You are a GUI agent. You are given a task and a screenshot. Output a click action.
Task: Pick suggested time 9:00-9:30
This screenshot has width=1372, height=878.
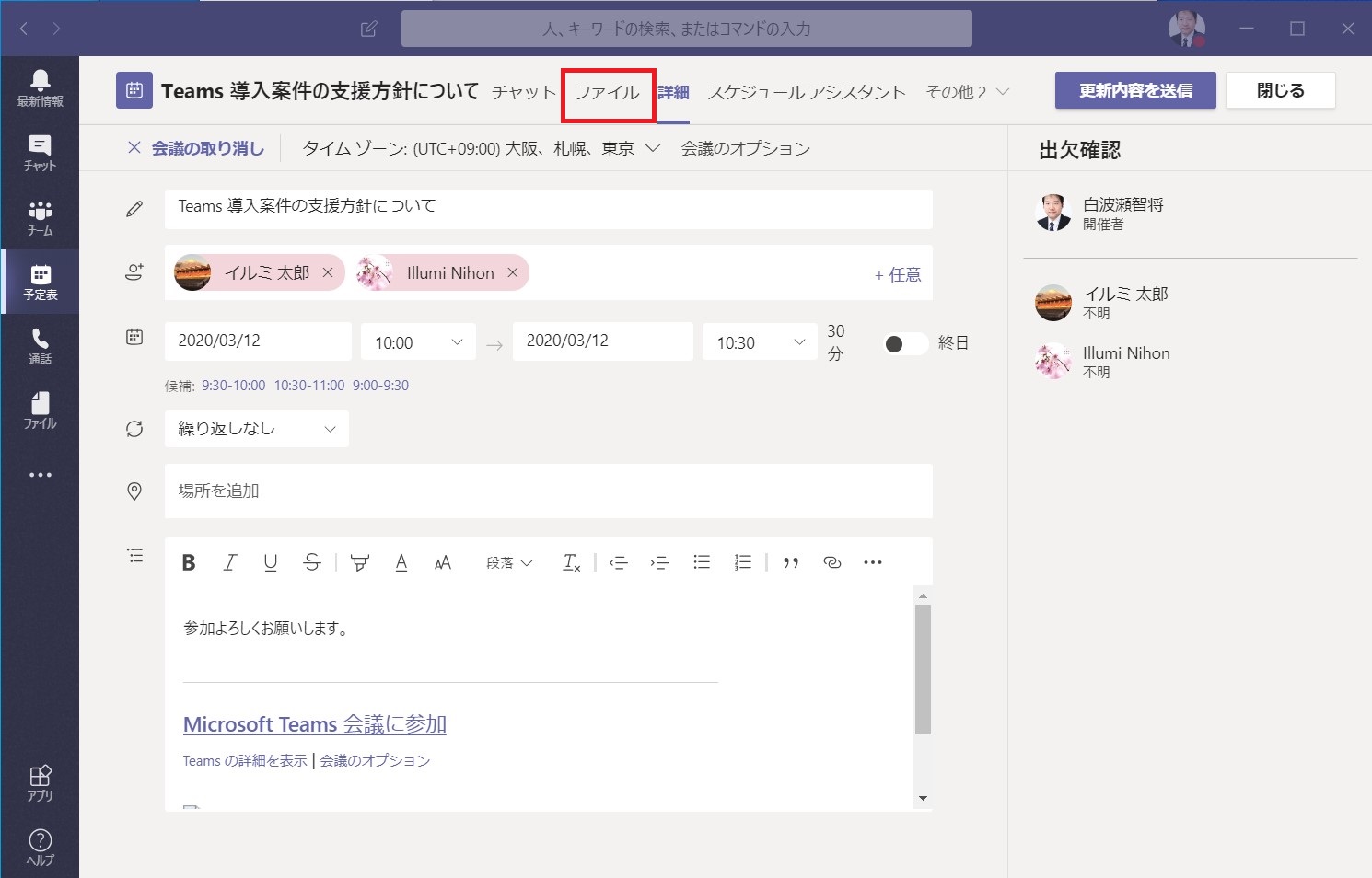tap(380, 386)
